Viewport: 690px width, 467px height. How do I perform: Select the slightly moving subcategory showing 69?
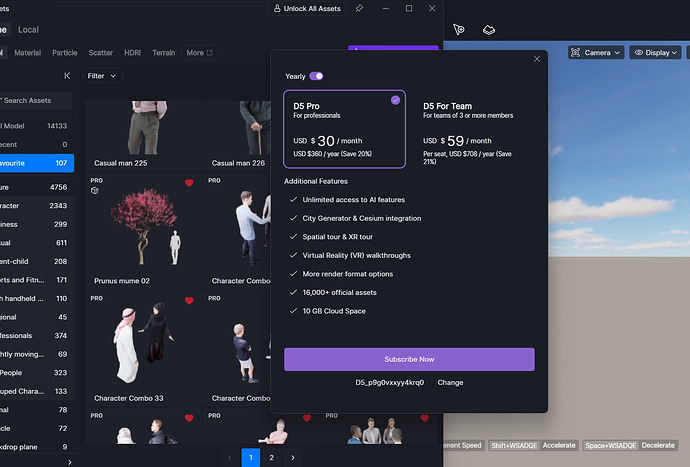pyautogui.click(x=37, y=354)
